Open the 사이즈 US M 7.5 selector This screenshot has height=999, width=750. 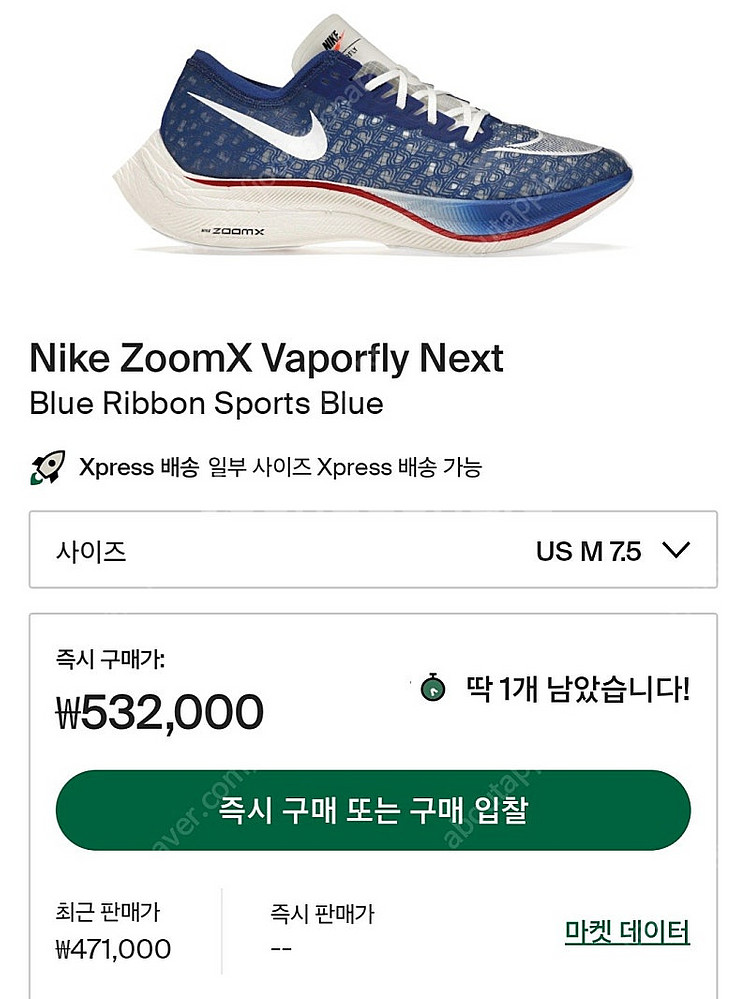373,550
